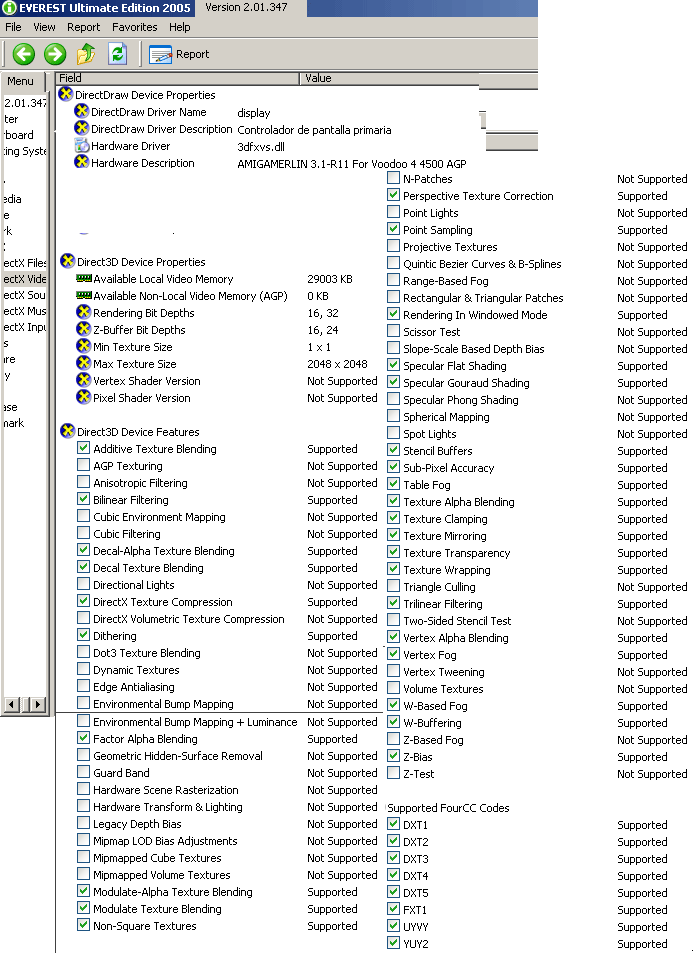Toggle the YUY2 FourCC checkbox
693x953 pixels.
(393, 943)
